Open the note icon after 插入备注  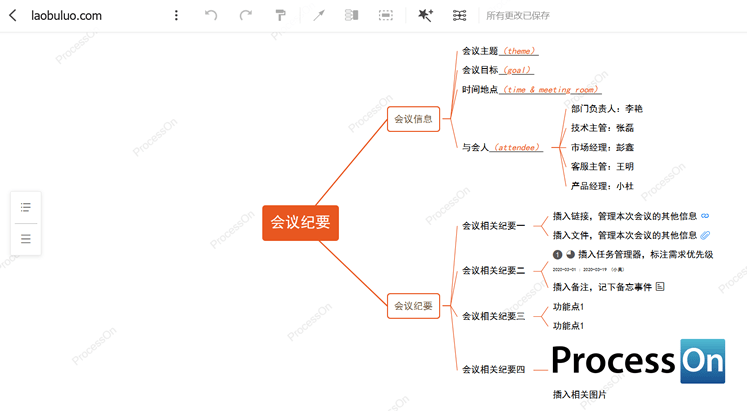(660, 286)
